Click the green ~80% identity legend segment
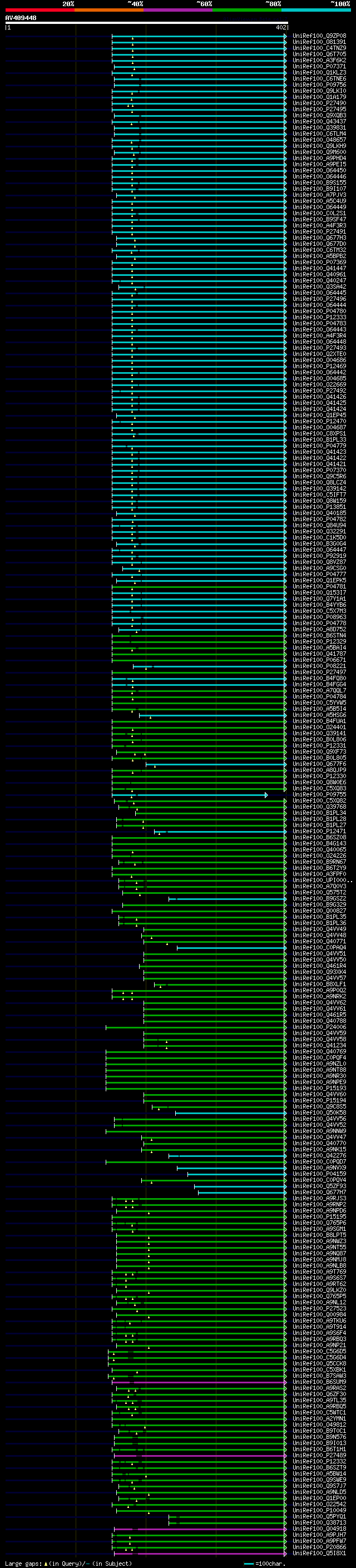Screen dimensions: 356x1568 pyautogui.click(x=247, y=10)
